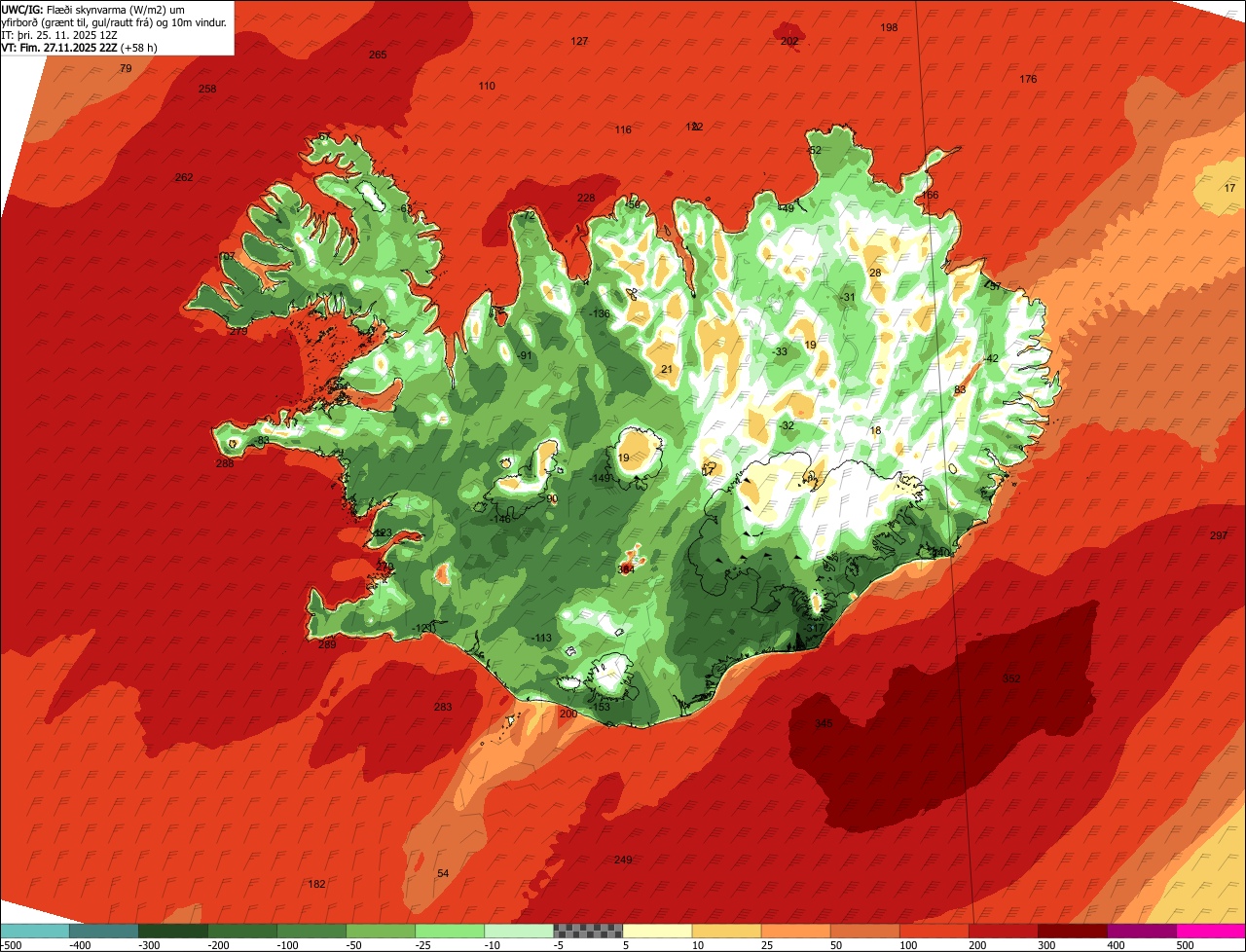Click the 21 value in the yellow patch
The height and width of the screenshot is (952, 1246).
667,369
